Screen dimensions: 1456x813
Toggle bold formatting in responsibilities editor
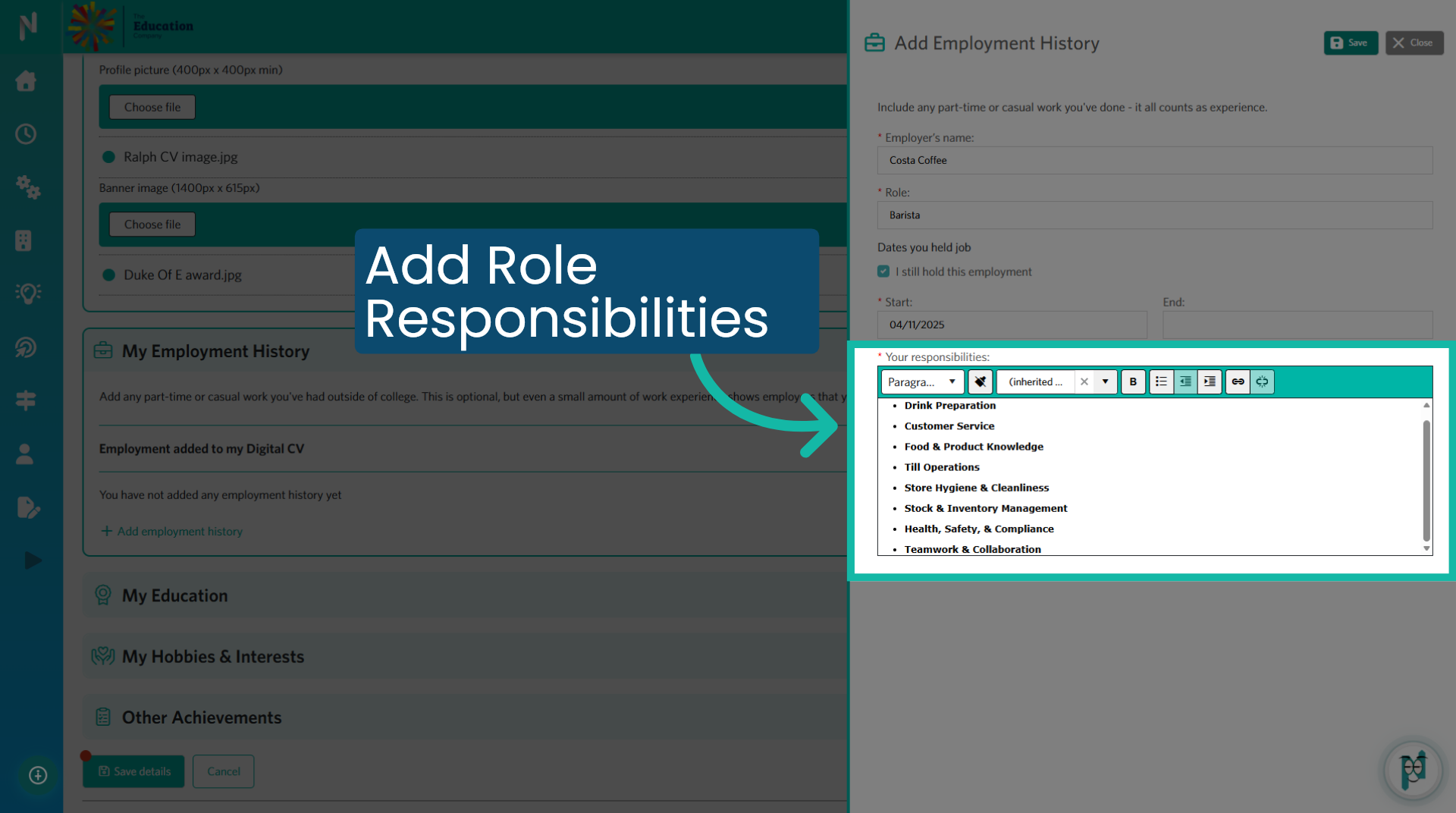1133,381
